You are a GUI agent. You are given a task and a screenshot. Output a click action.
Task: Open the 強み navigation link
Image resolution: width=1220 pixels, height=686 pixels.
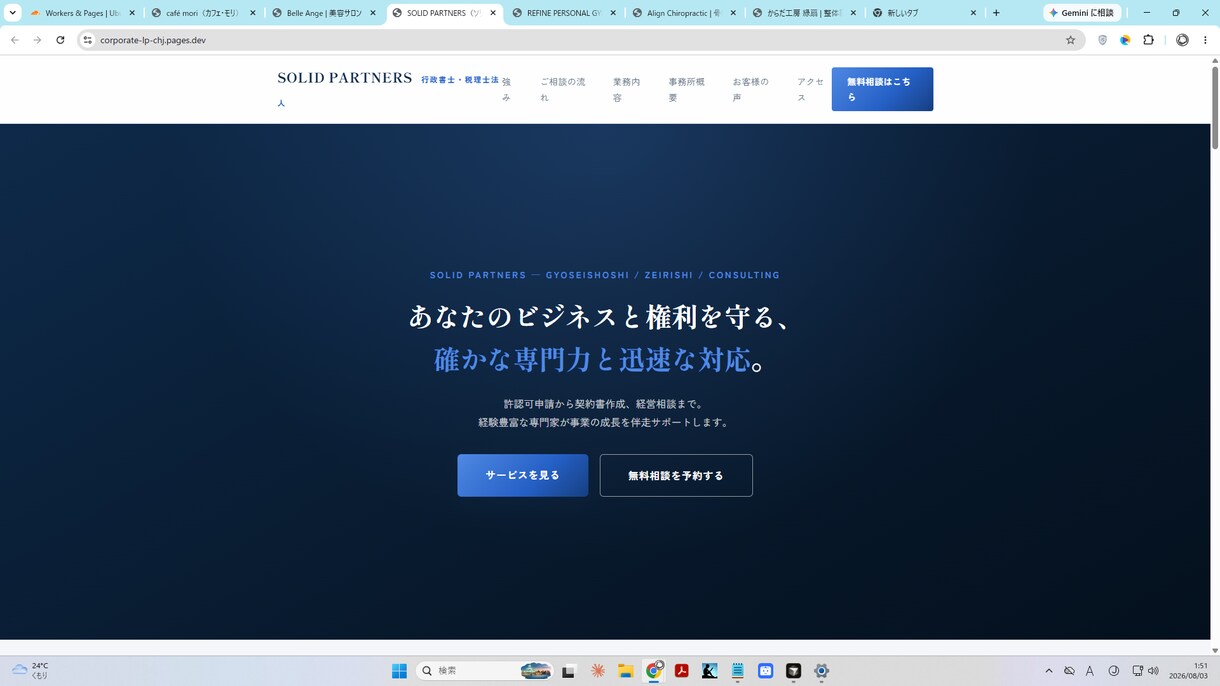click(506, 89)
